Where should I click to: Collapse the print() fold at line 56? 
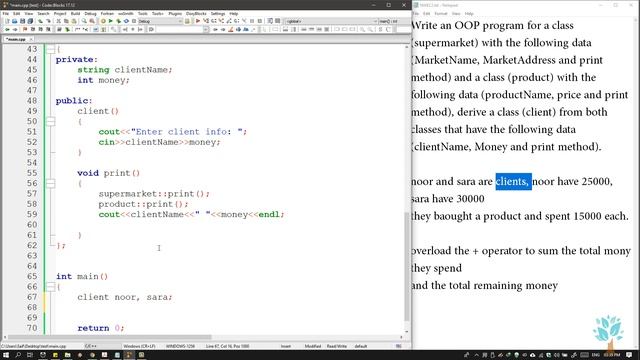pos(51,183)
